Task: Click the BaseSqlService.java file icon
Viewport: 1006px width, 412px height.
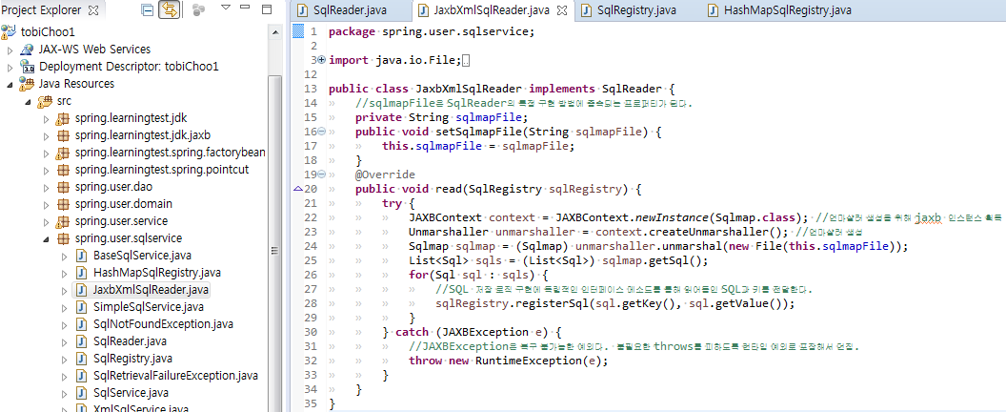Action: pyautogui.click(x=81, y=256)
